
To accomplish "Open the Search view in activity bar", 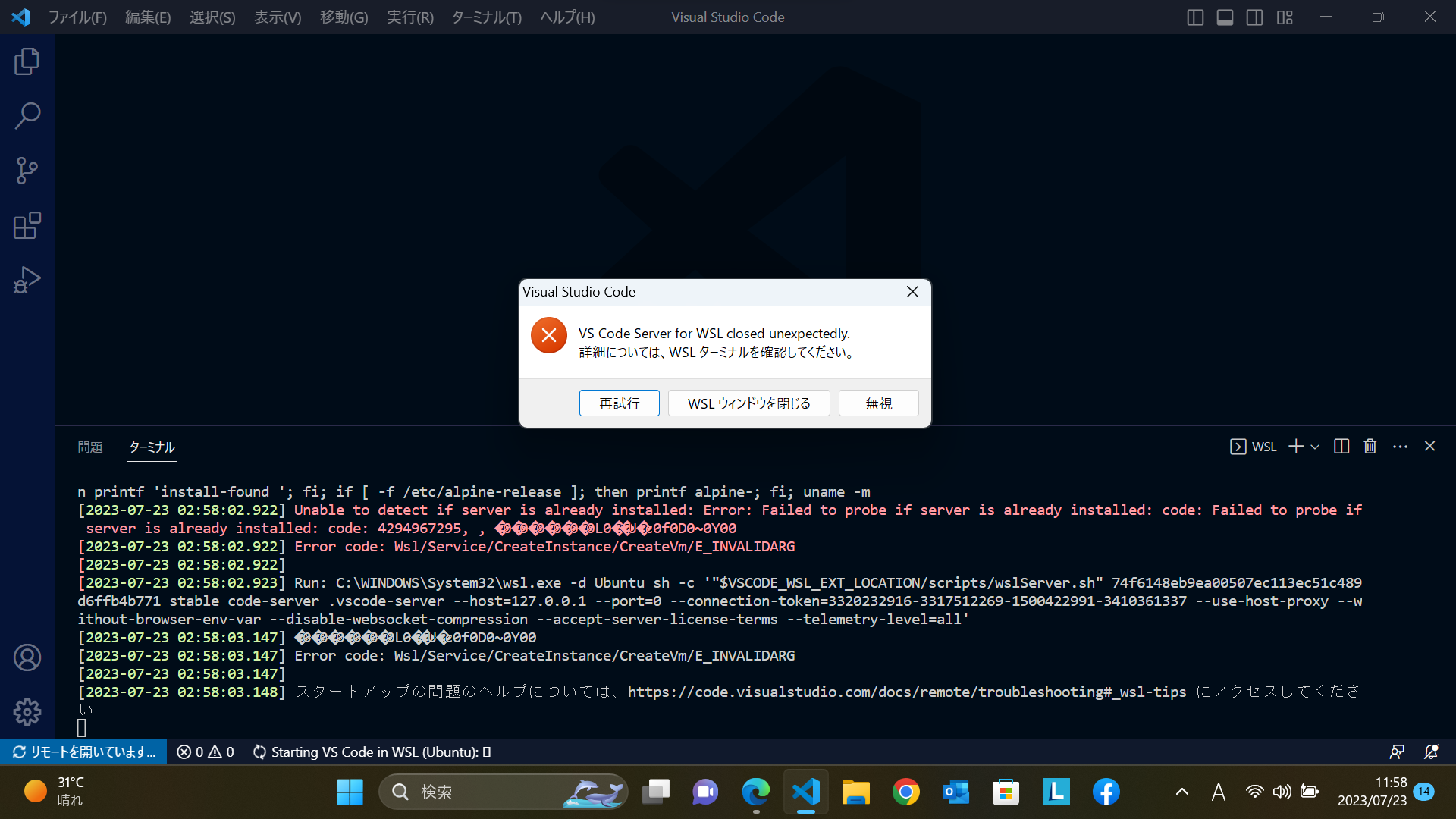I will point(27,116).
